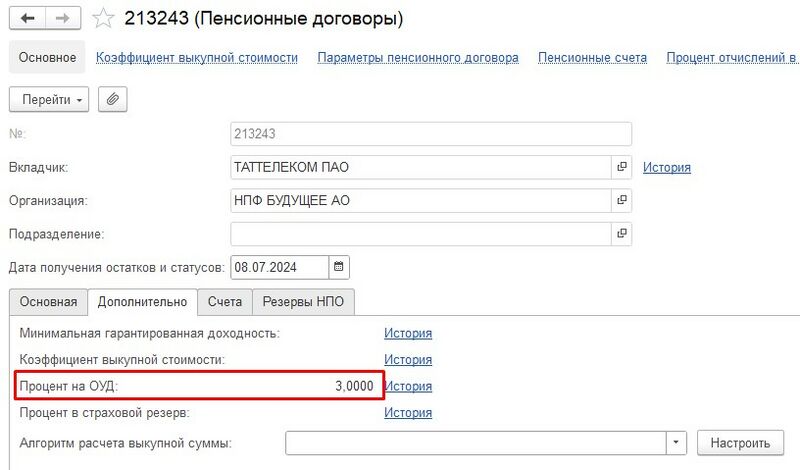The image size is (800, 470).
Task: Go back with the left arrow button
Action: (x=28, y=18)
